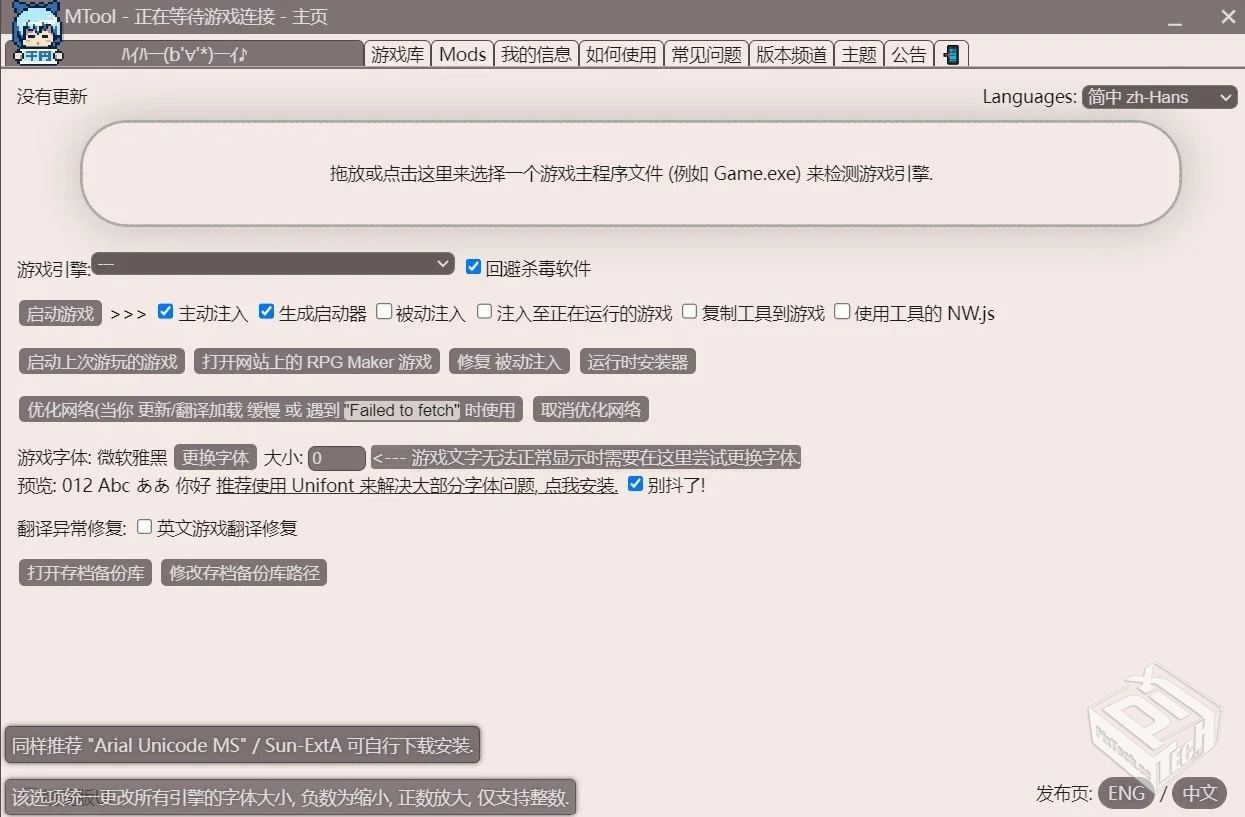The image size is (1245, 817).
Task: Enable 英文游戏翻译修复 fix
Action: pyautogui.click(x=143, y=525)
